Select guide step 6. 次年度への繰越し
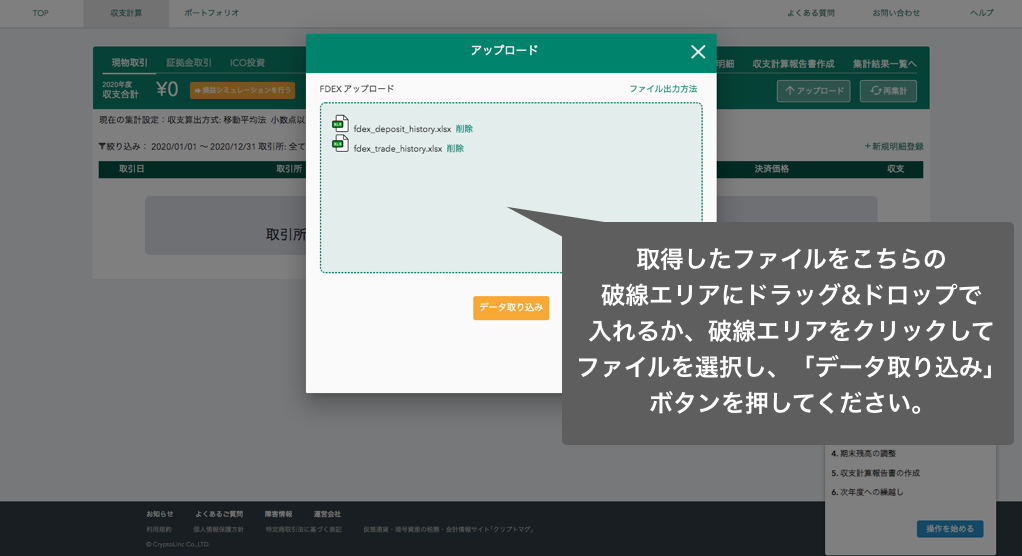Image resolution: width=1022 pixels, height=556 pixels. [867, 493]
